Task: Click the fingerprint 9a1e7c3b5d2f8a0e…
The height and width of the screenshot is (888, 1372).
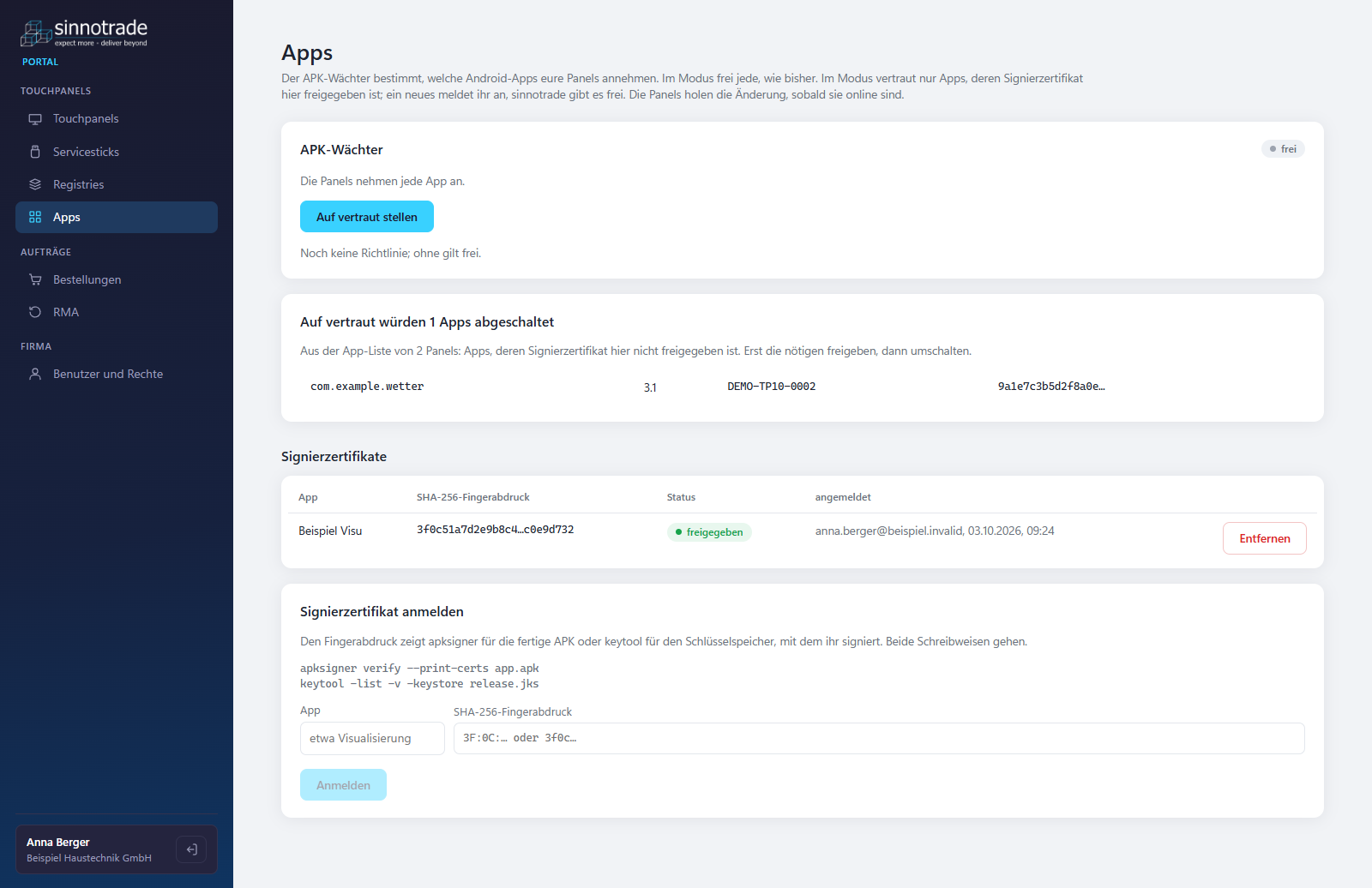Action: (x=1051, y=387)
